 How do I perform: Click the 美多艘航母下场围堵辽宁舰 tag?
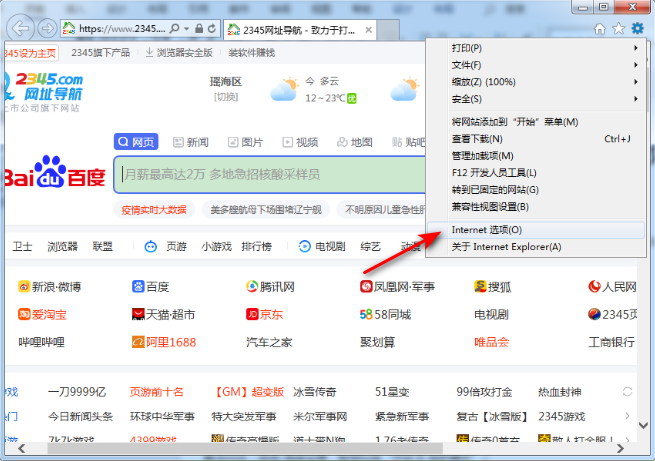click(x=266, y=210)
